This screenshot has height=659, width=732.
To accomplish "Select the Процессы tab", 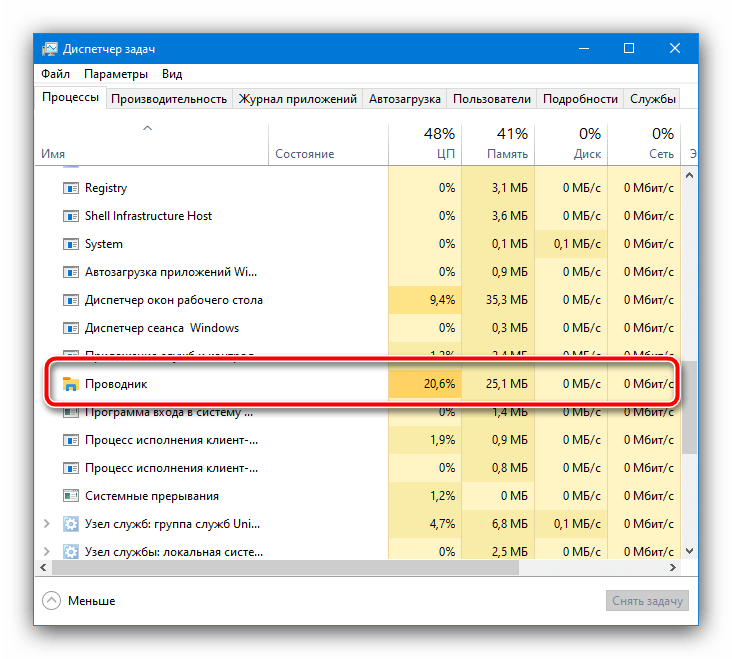I will (70, 97).
